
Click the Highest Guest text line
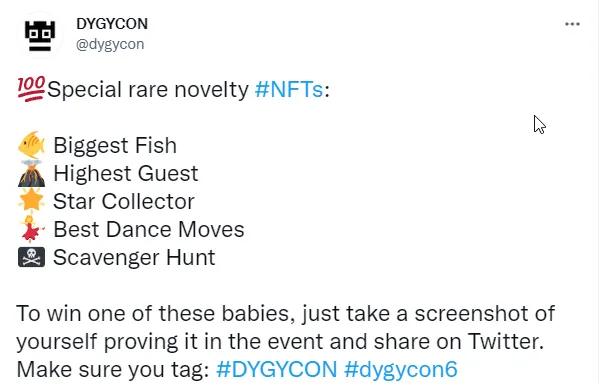tap(126, 174)
